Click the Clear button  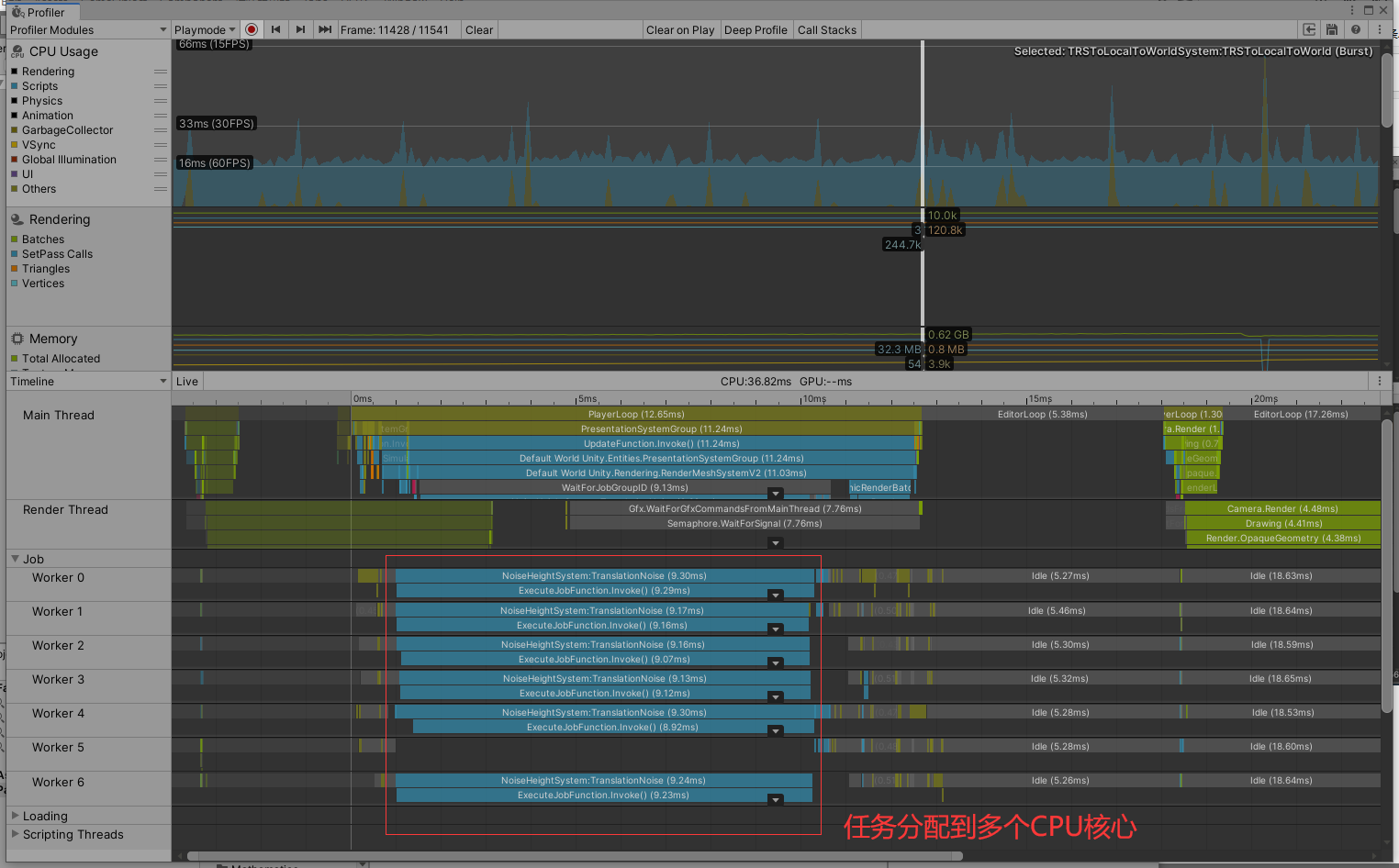(479, 30)
